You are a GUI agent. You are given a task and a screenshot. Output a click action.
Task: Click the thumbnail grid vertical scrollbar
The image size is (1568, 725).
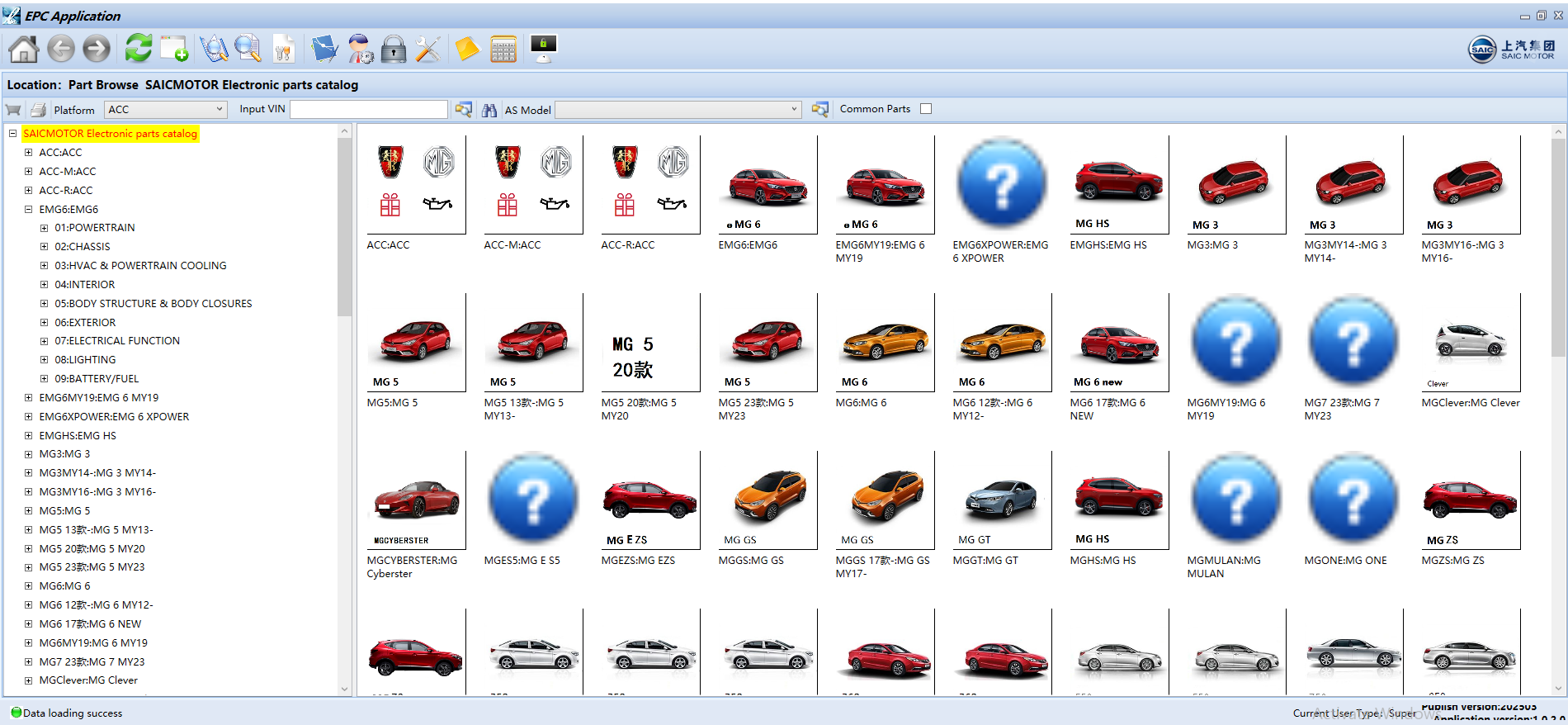[x=1558, y=248]
